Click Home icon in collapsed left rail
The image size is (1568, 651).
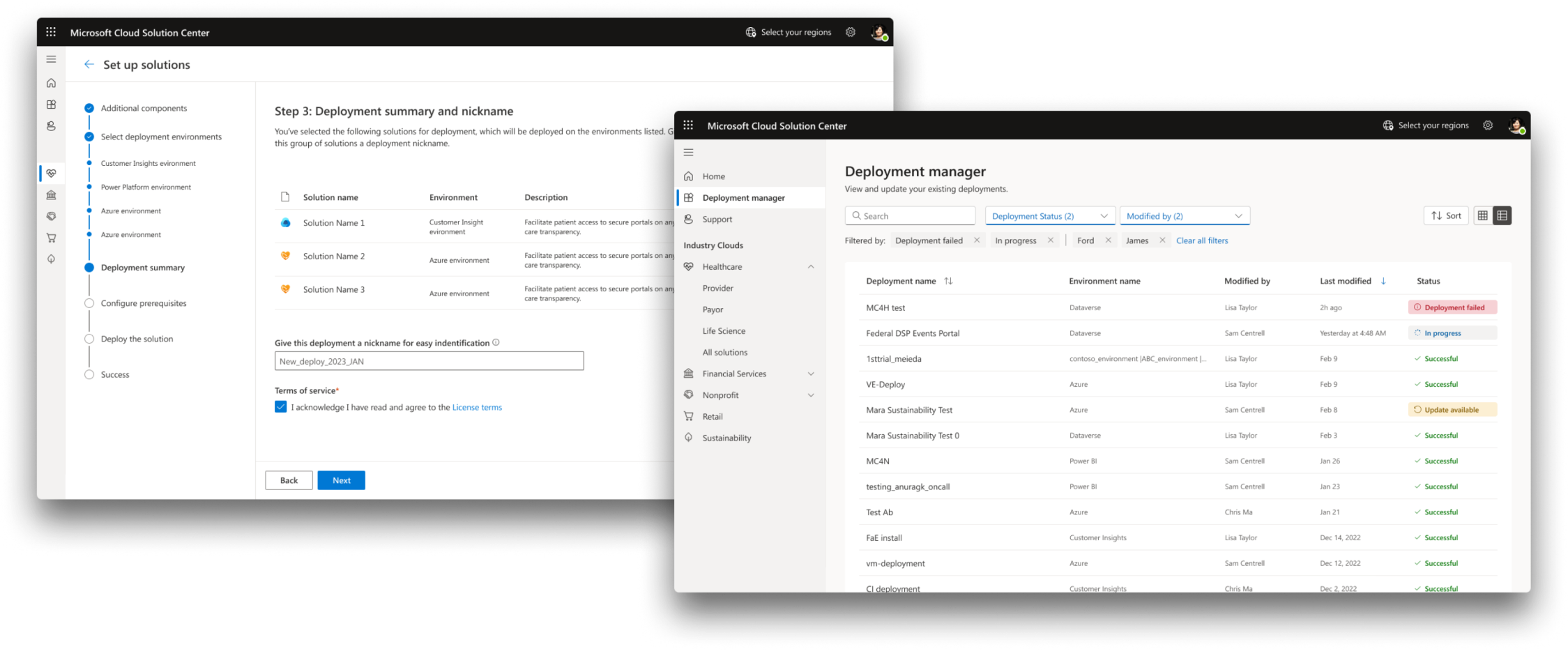[51, 83]
